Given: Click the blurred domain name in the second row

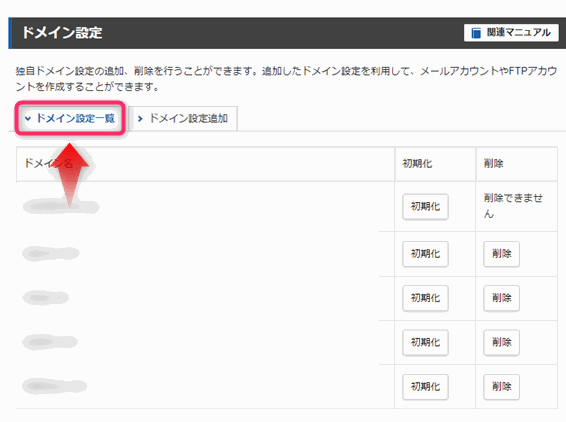Looking at the screenshot, I should 51,253.
